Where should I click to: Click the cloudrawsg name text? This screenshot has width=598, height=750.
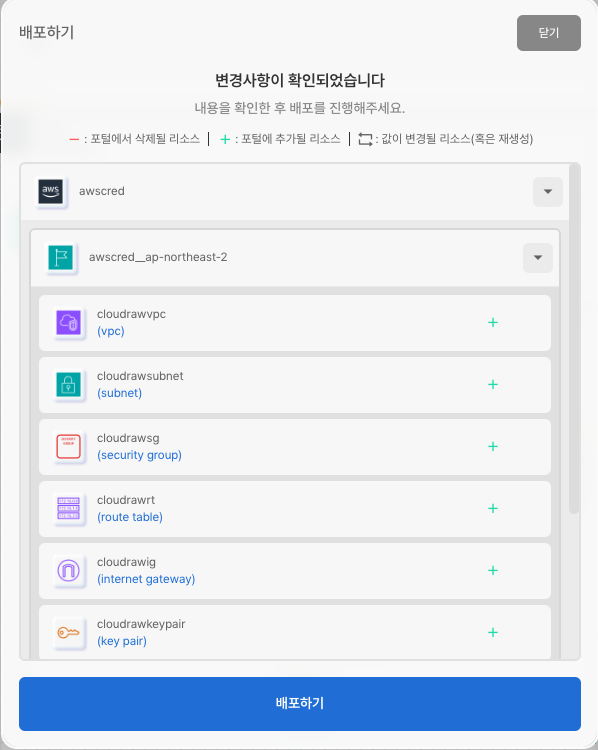[x=128, y=438]
